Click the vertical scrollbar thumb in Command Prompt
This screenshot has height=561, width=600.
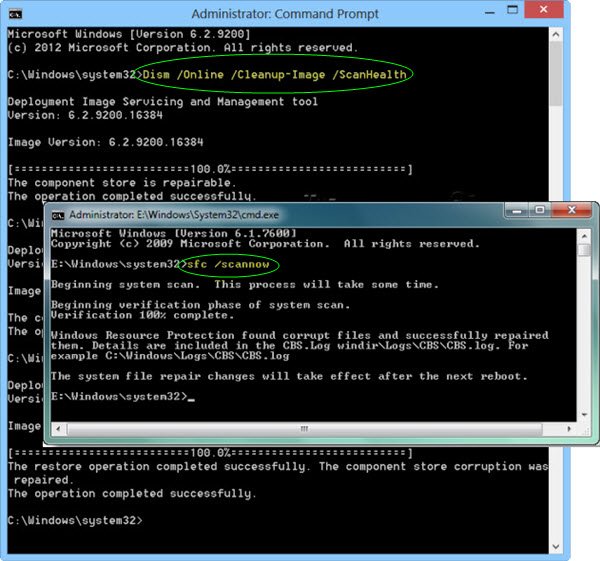556,74
